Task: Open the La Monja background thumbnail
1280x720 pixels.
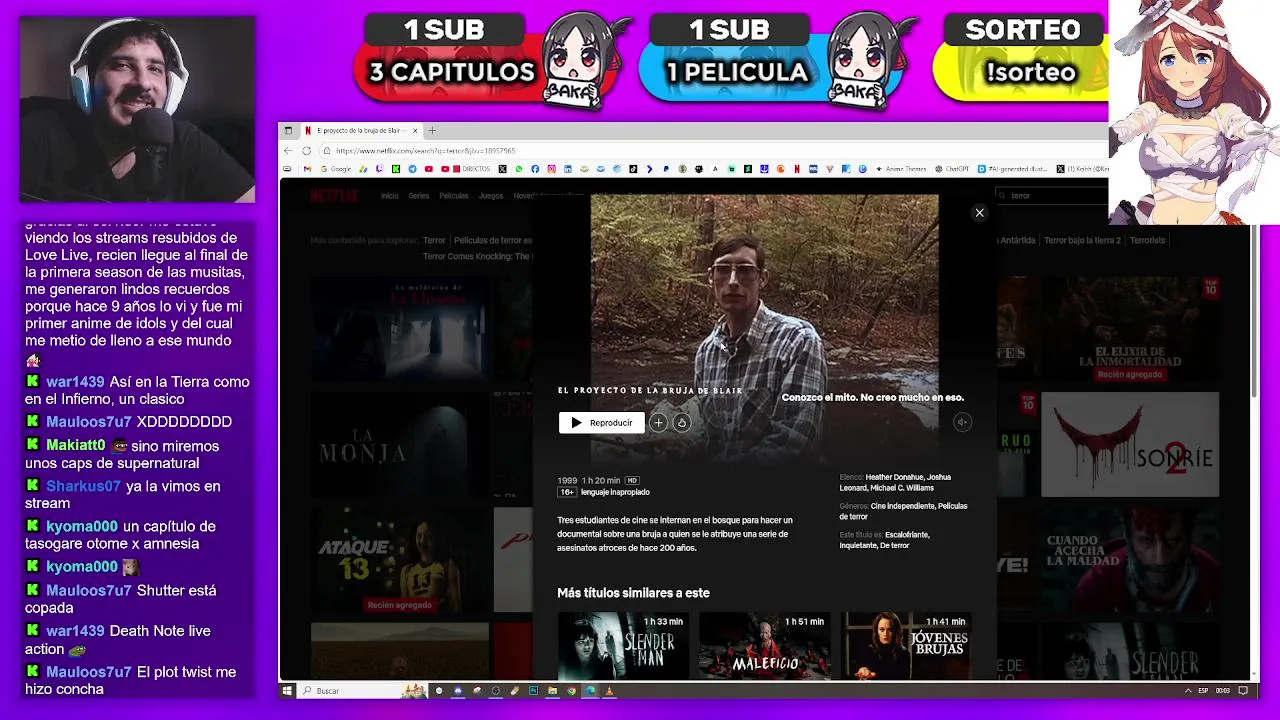Action: (x=399, y=445)
